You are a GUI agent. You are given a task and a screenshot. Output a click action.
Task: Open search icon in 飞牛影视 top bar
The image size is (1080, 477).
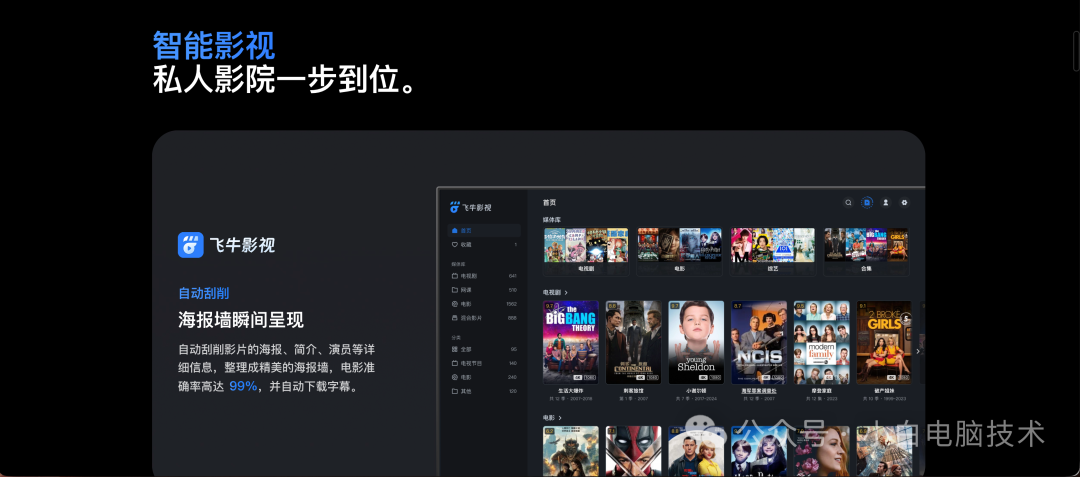[x=849, y=202]
